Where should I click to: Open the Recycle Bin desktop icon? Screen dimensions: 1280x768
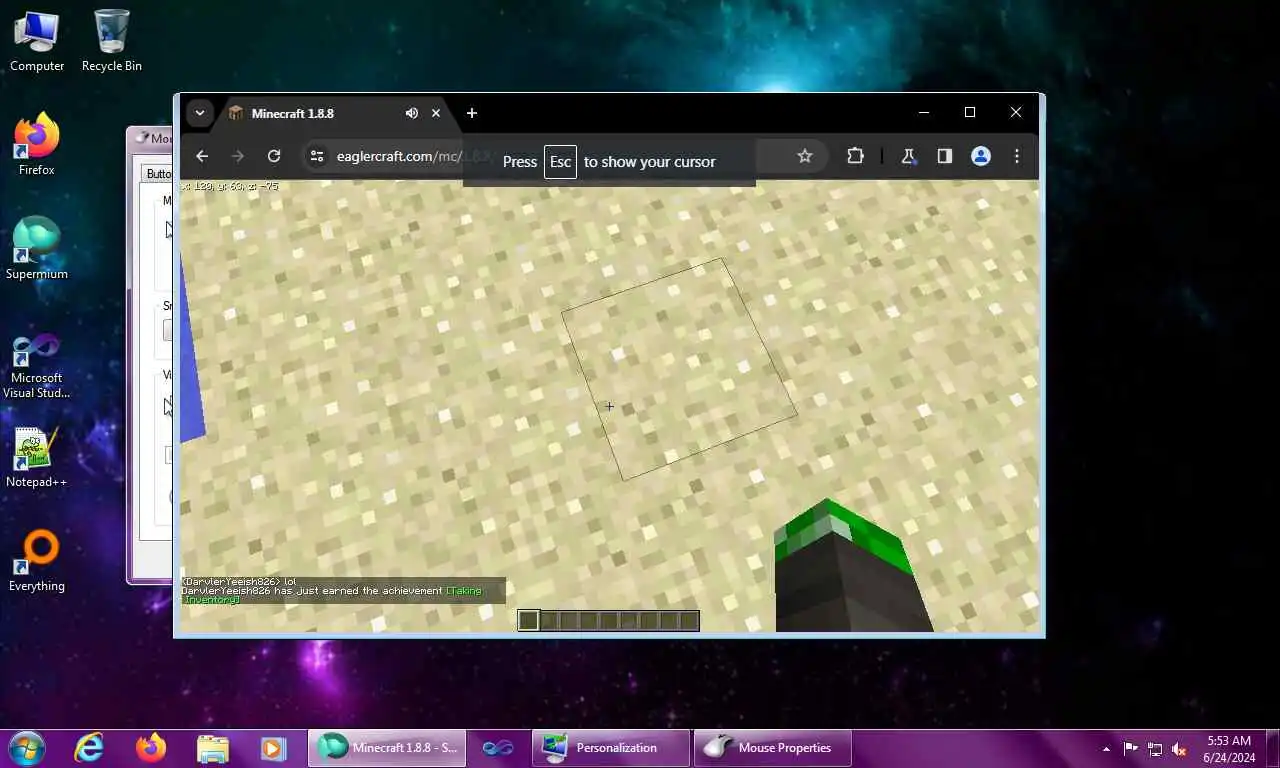(111, 40)
